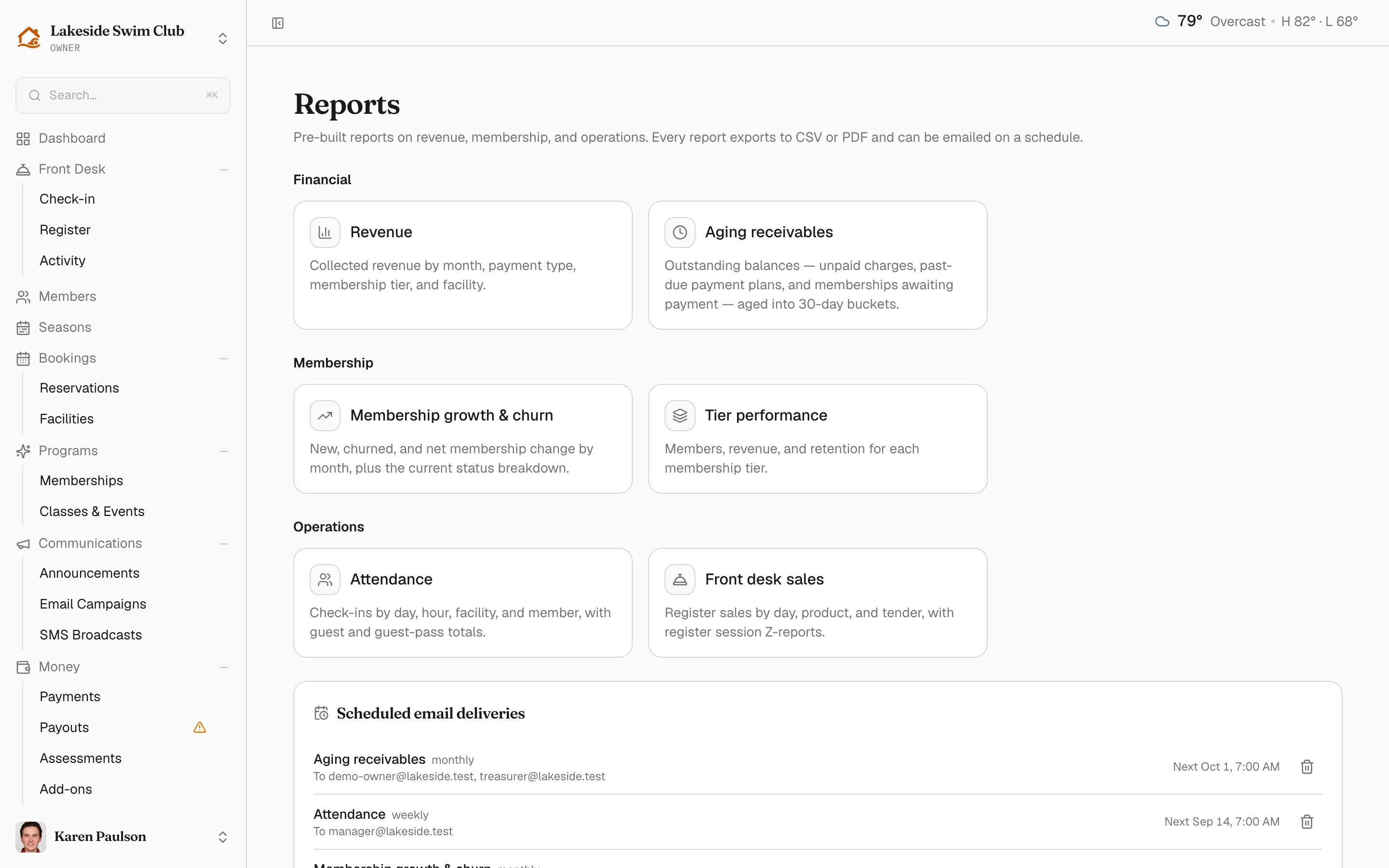Open Classes & Events page
This screenshot has width=1389, height=868.
coord(92,512)
